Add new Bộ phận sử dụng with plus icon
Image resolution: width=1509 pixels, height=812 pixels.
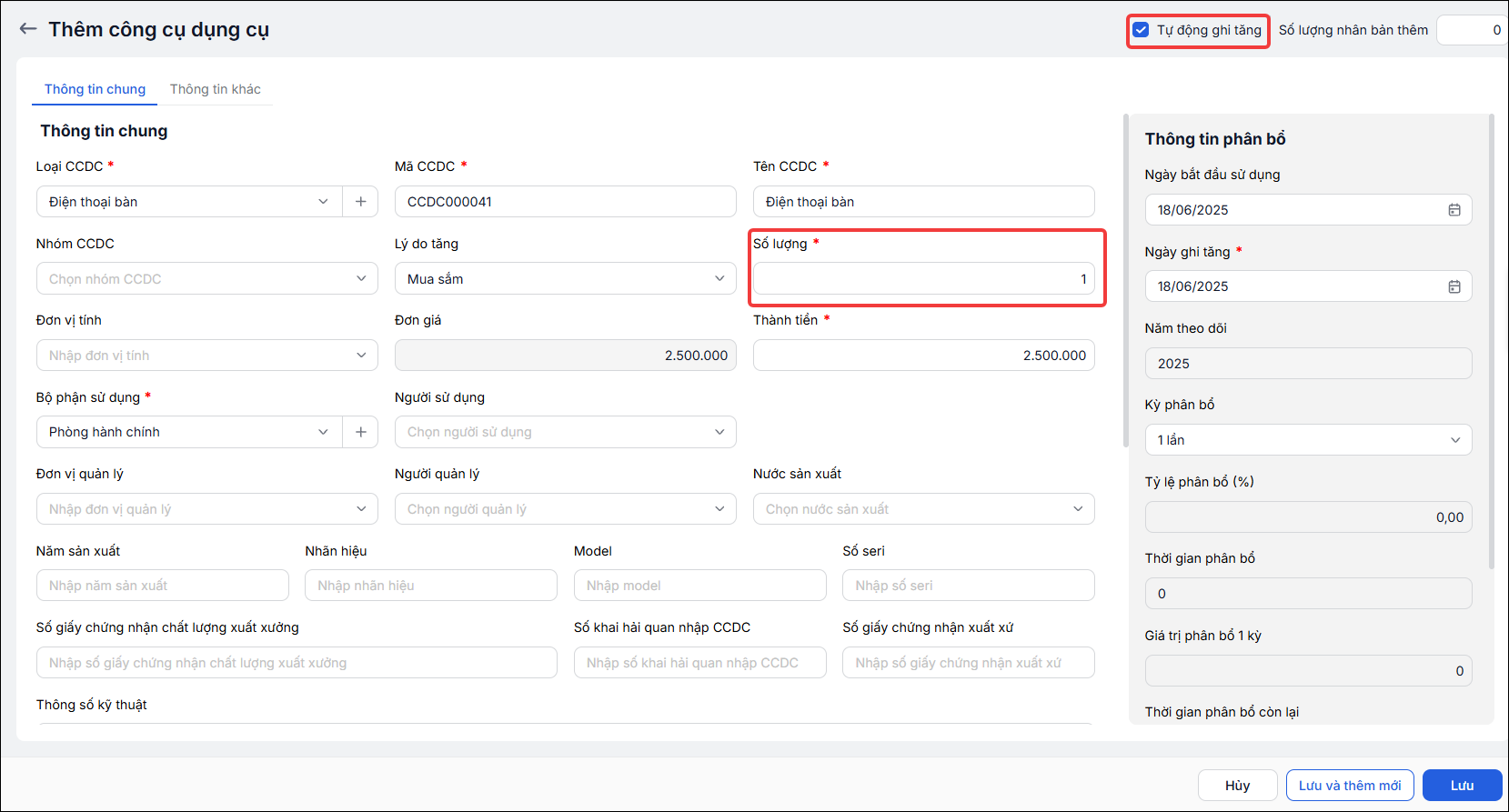pyautogui.click(x=361, y=432)
